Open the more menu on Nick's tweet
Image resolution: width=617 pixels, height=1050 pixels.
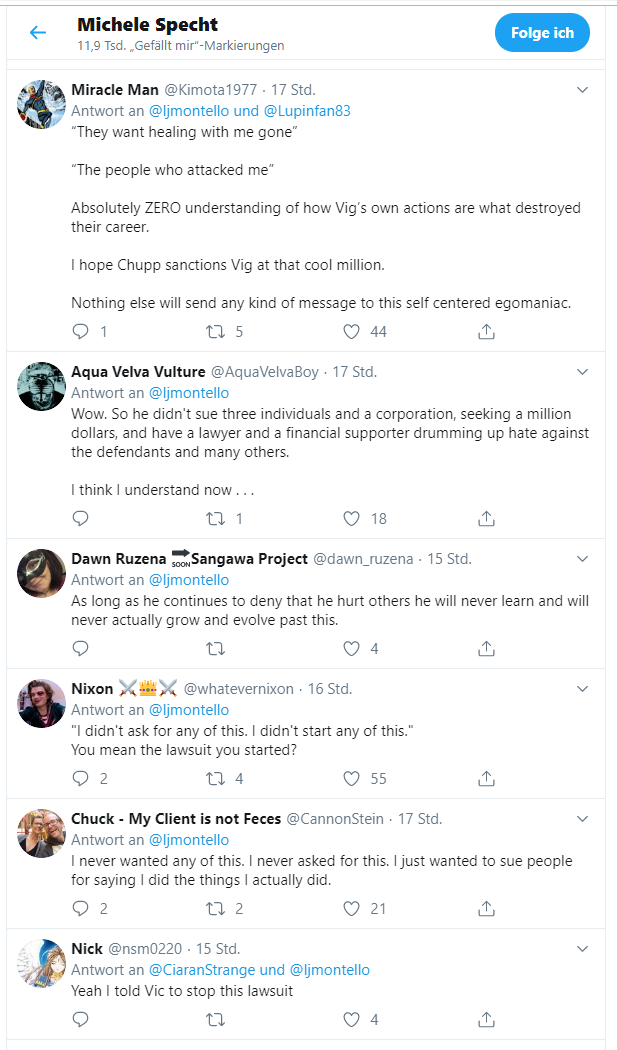(582, 948)
